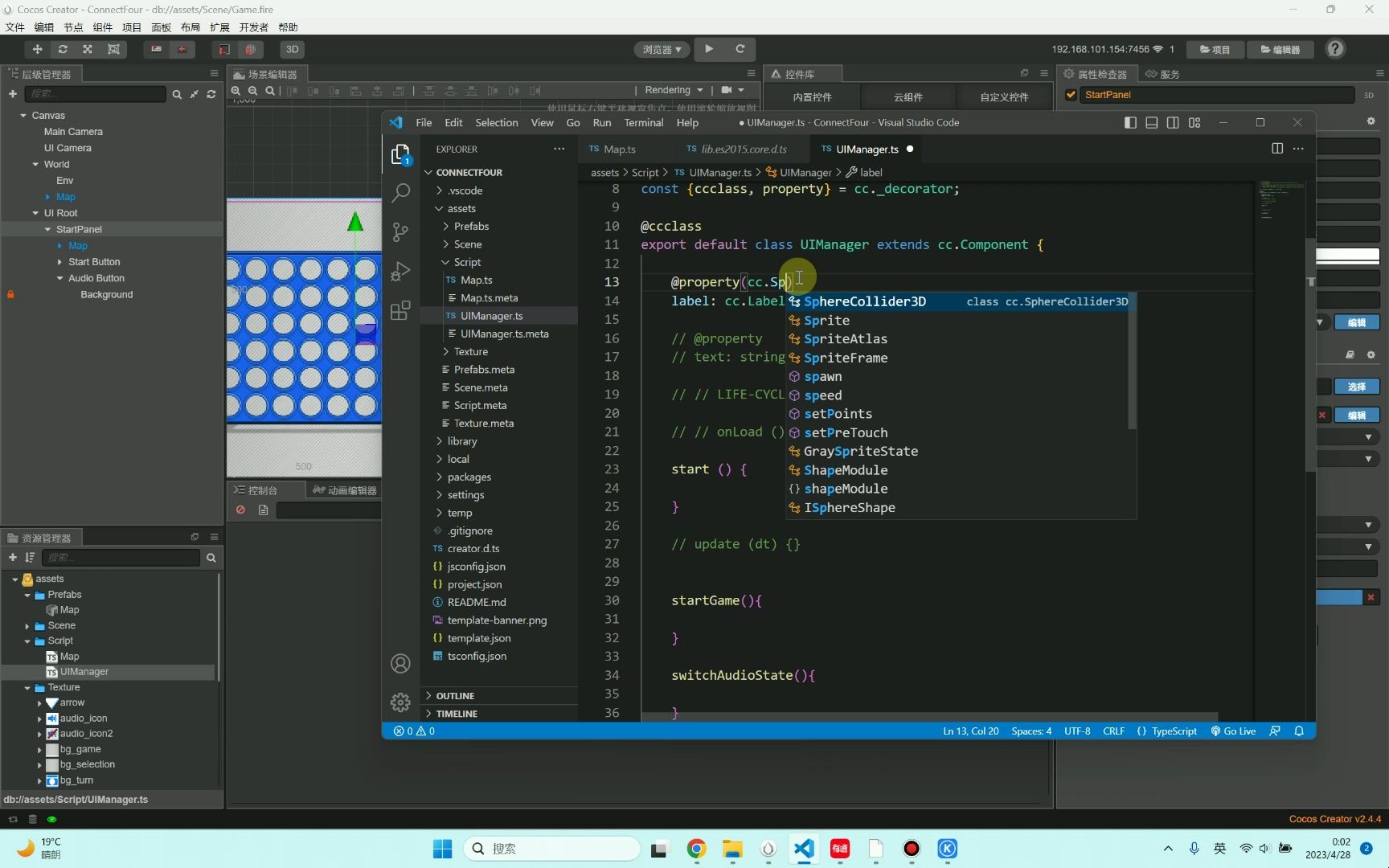Toggle VS Code primary sidebar layout button
Image resolution: width=1389 pixels, height=868 pixels.
tap(1130, 122)
